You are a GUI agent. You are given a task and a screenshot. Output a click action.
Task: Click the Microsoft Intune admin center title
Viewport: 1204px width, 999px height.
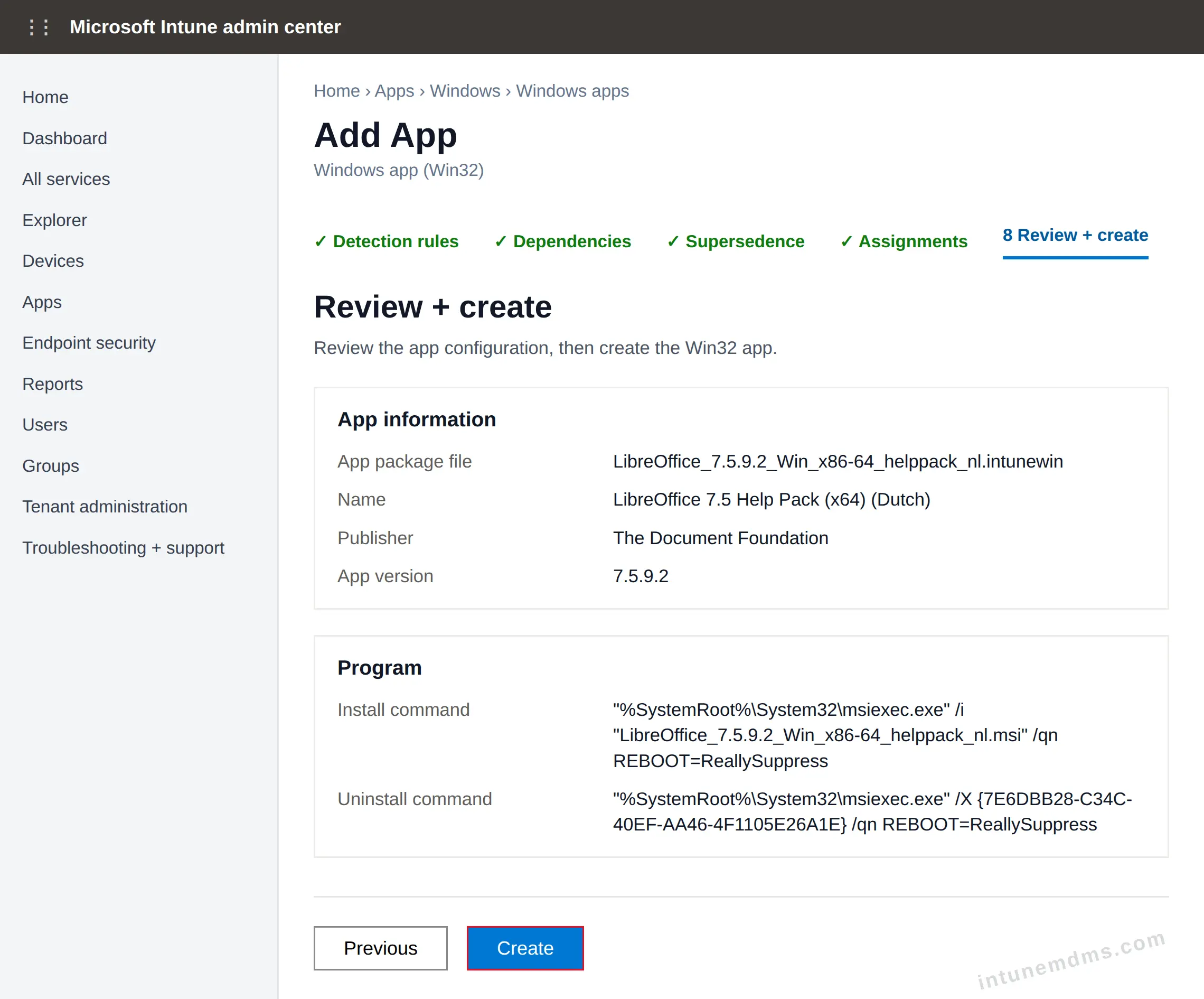tap(205, 27)
